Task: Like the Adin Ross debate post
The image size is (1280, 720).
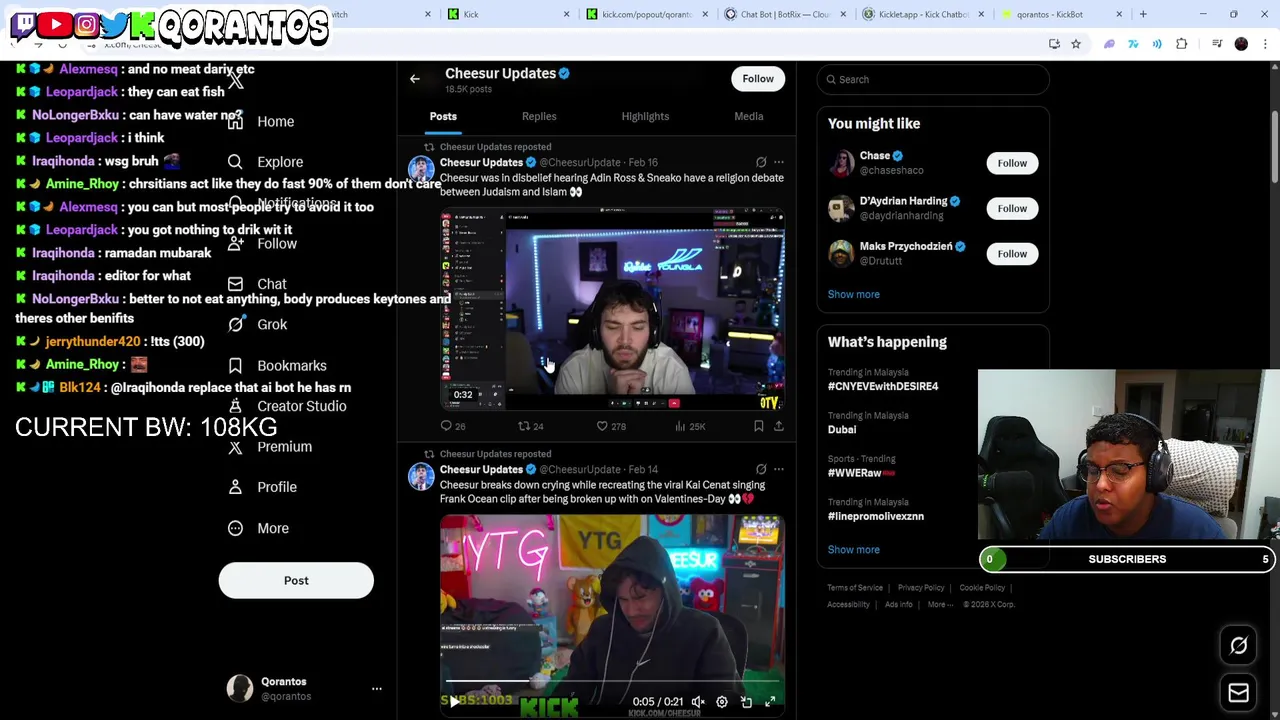Action: pyautogui.click(x=611, y=426)
